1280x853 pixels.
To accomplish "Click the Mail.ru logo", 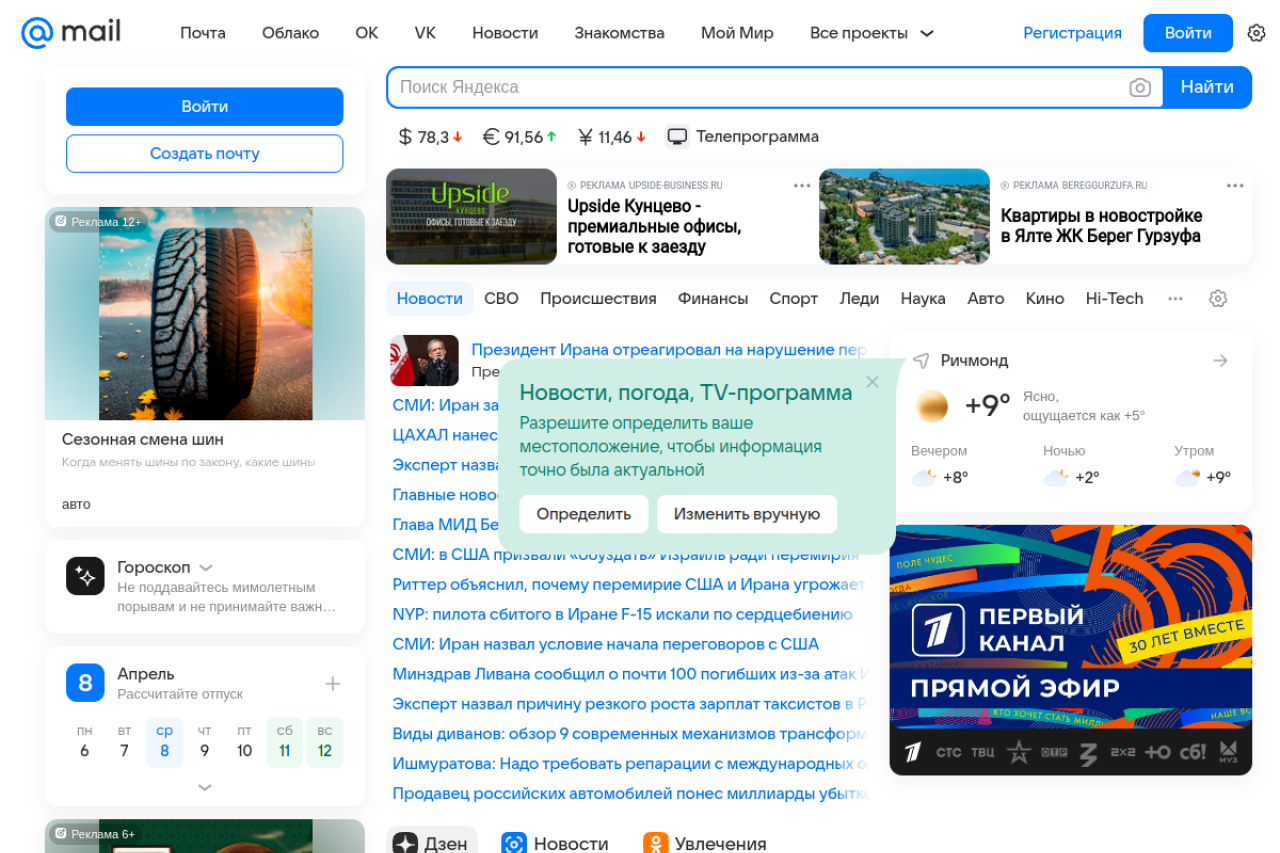I will click(x=71, y=33).
